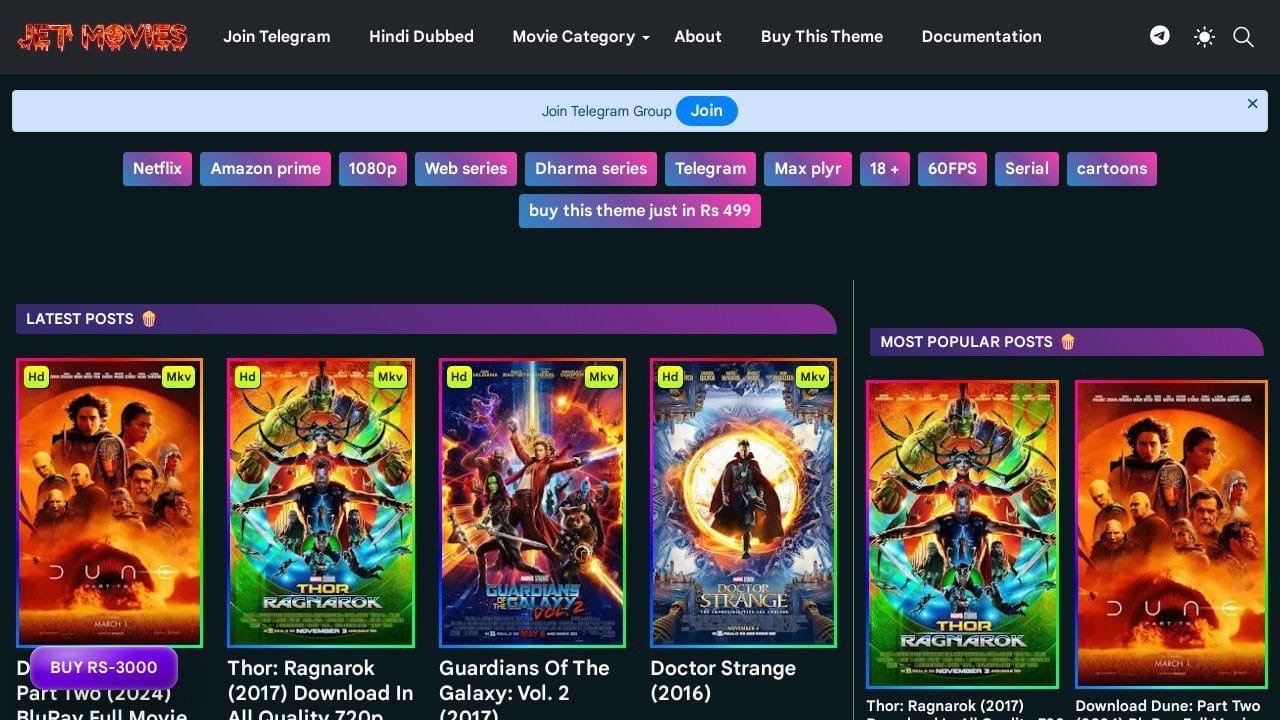Click the popcorn icon beside Most Popular Posts
1280x720 pixels.
click(1067, 341)
